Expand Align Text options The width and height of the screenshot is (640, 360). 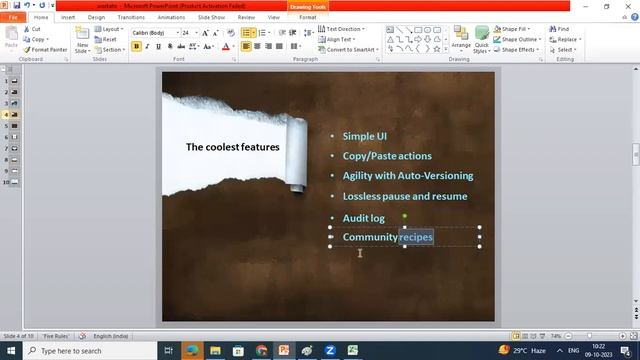point(337,39)
